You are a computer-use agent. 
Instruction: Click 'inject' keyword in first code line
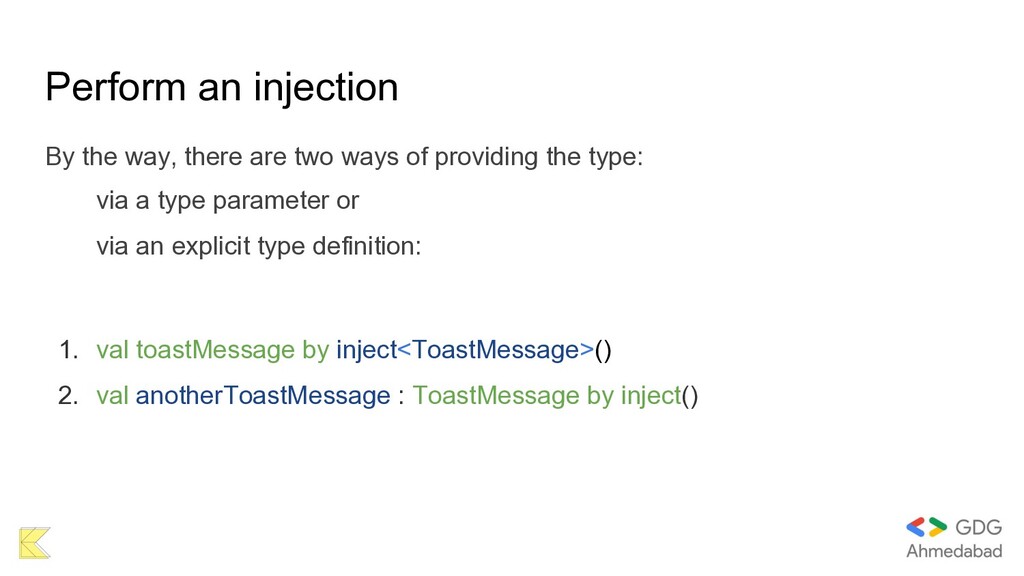point(366,350)
